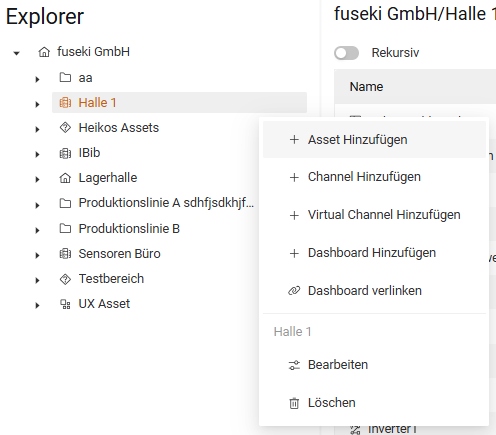Expand the Halle 1 tree node
Image resolution: width=496 pixels, height=435 pixels.
[x=37, y=104]
